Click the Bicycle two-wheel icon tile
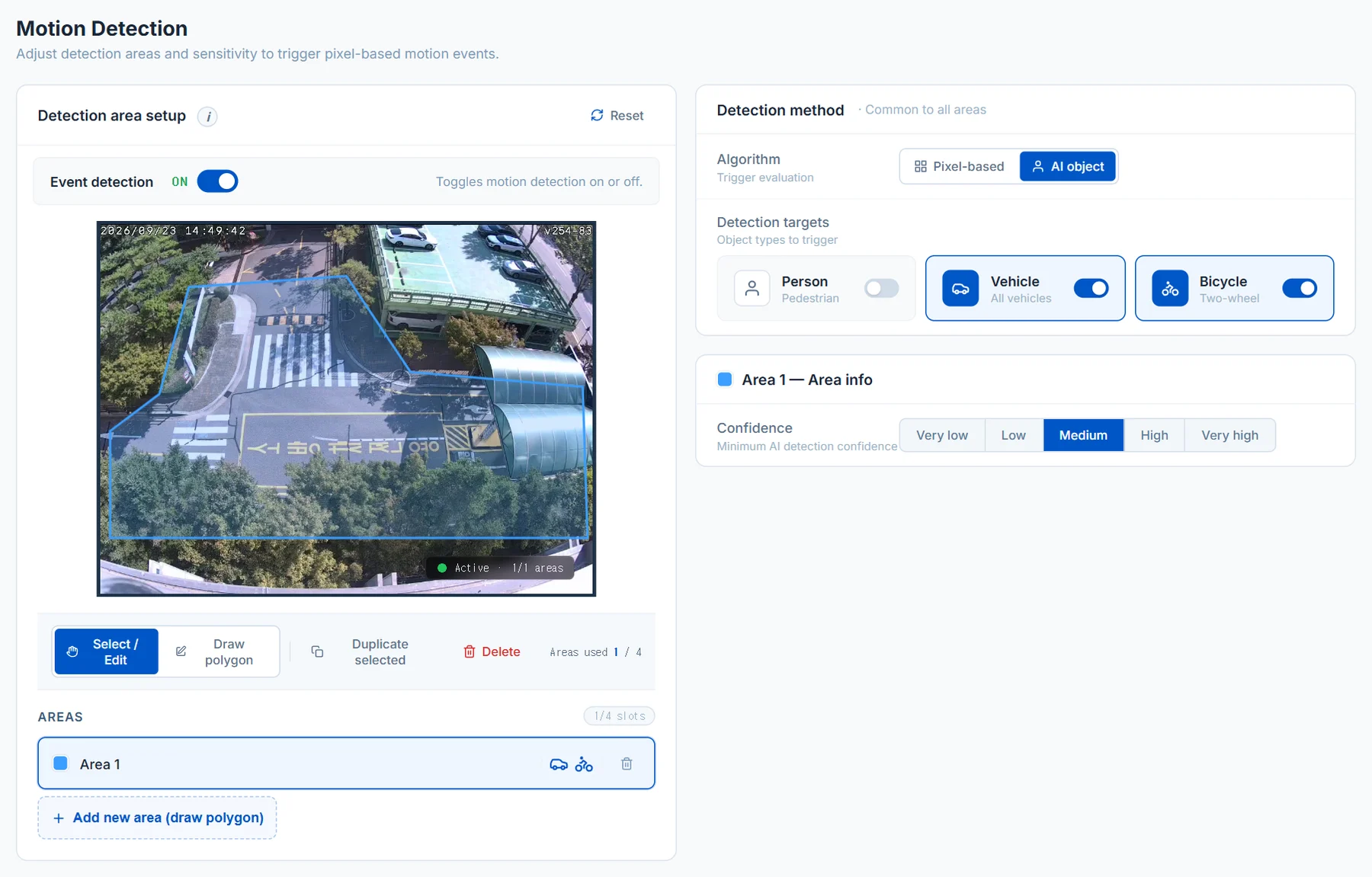 1170,288
